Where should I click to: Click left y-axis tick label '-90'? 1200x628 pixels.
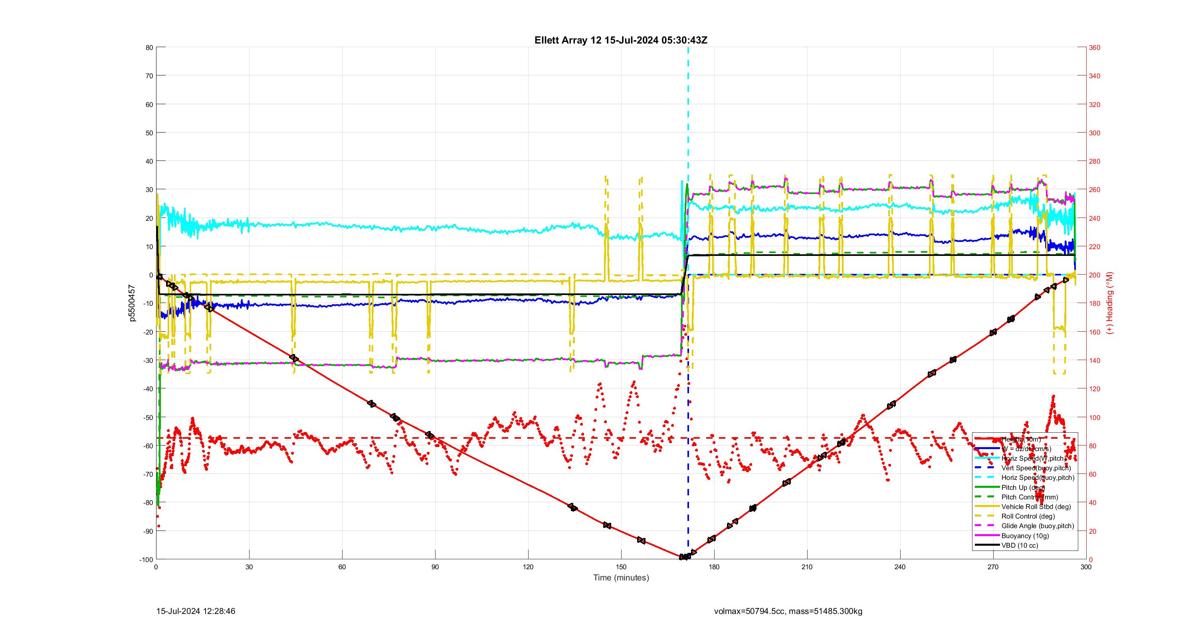[146, 531]
